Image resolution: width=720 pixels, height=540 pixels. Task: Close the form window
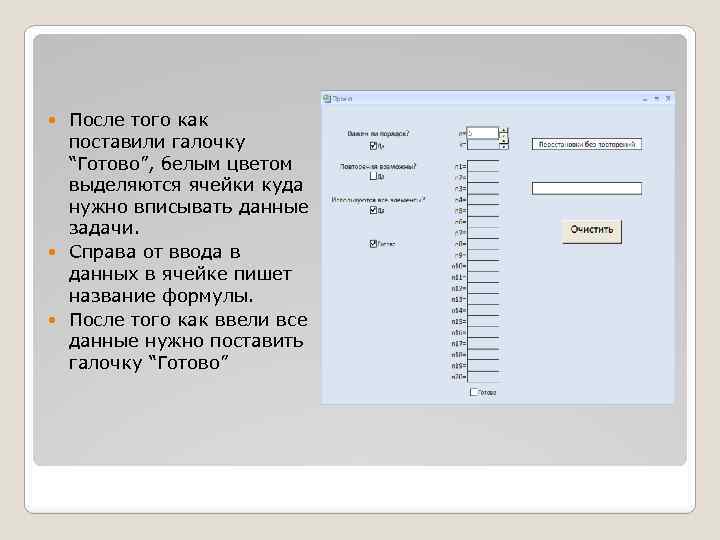668,99
